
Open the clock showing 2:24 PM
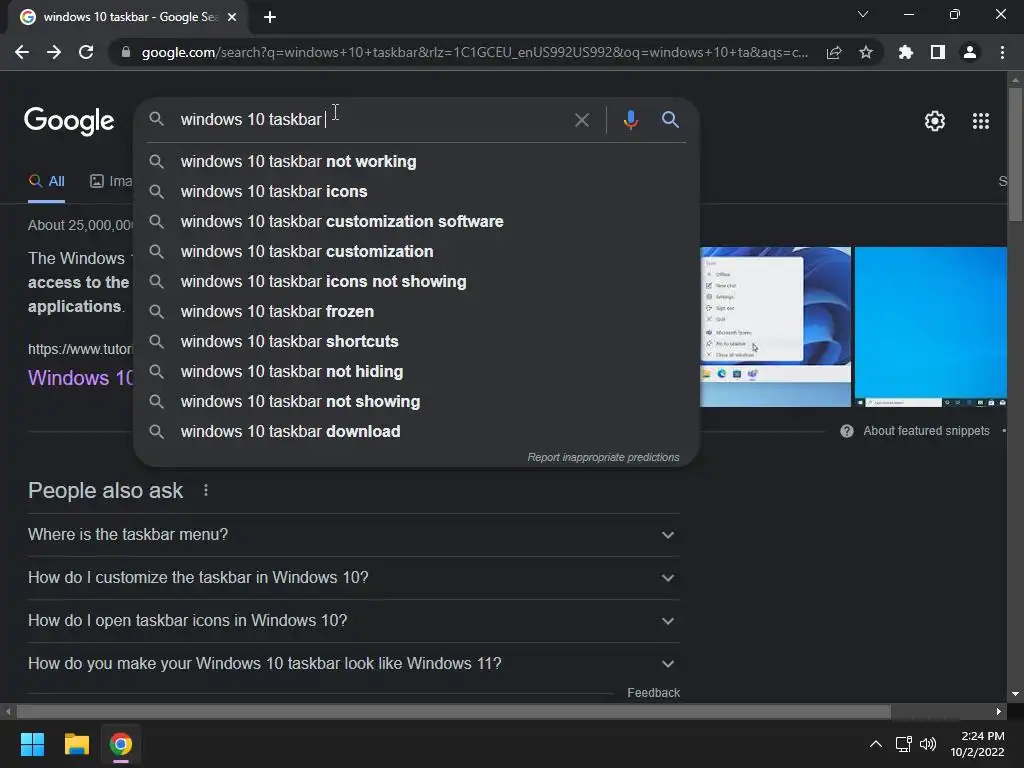(x=978, y=744)
